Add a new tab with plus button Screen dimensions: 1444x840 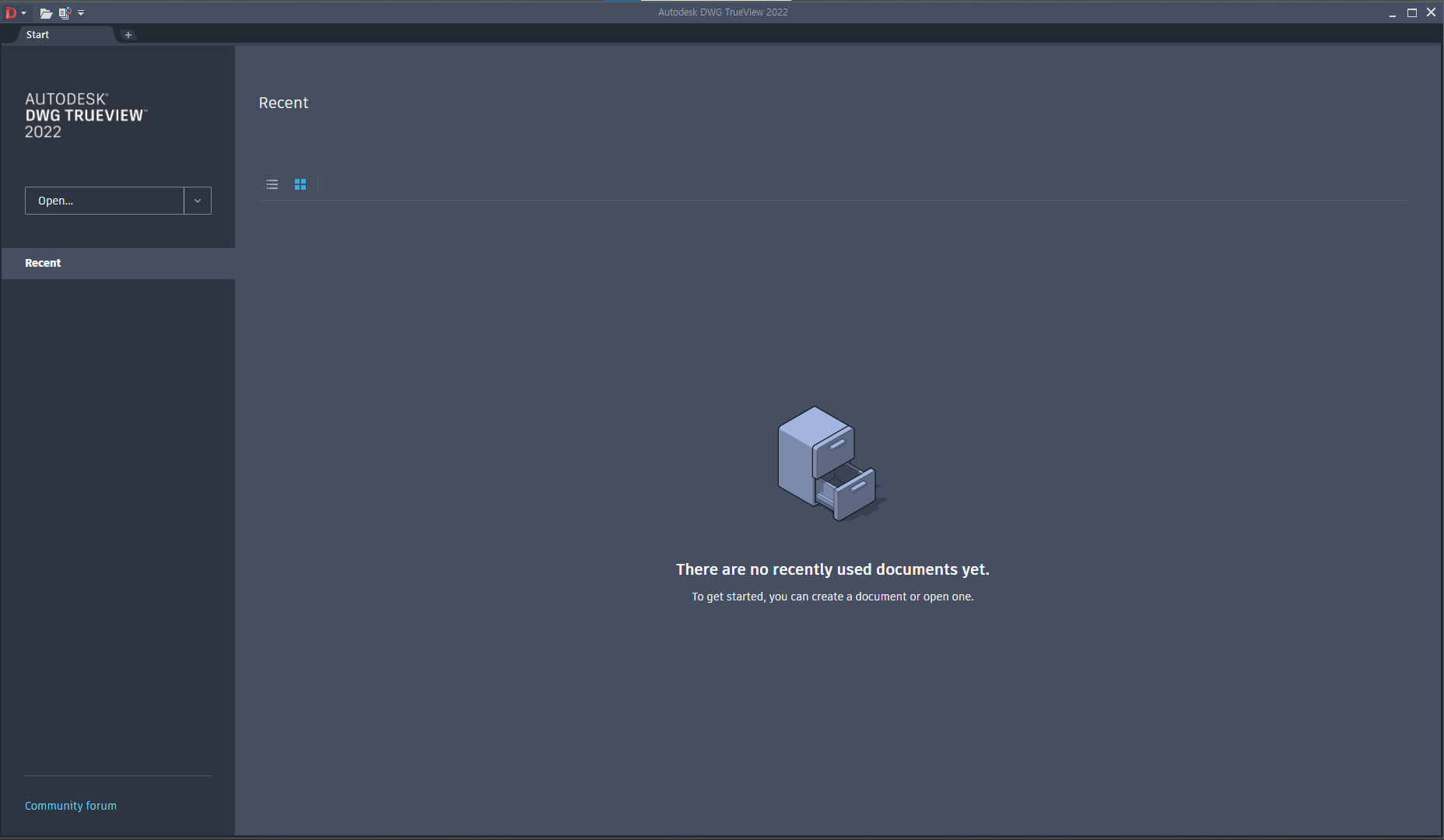[x=128, y=35]
